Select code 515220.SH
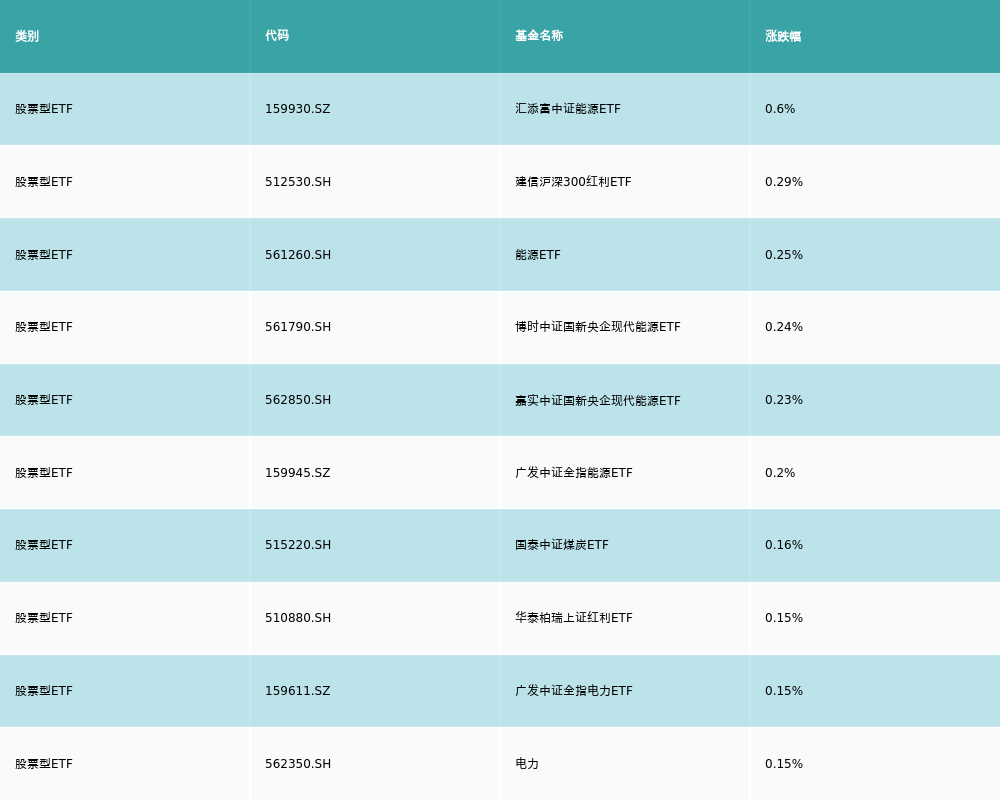 pyautogui.click(x=298, y=545)
